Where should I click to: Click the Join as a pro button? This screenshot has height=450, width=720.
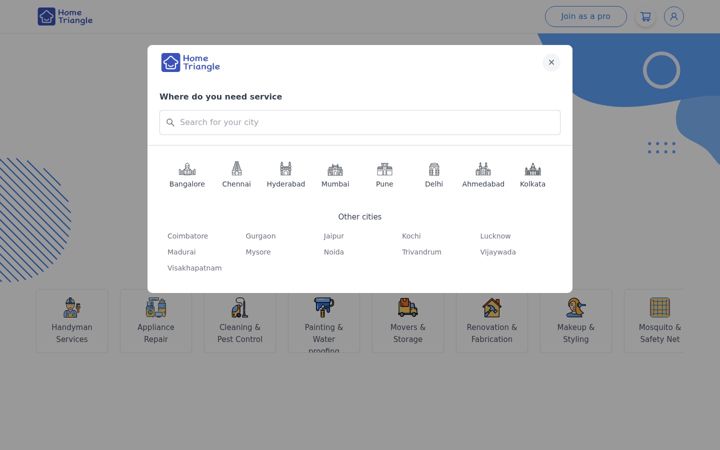click(585, 17)
